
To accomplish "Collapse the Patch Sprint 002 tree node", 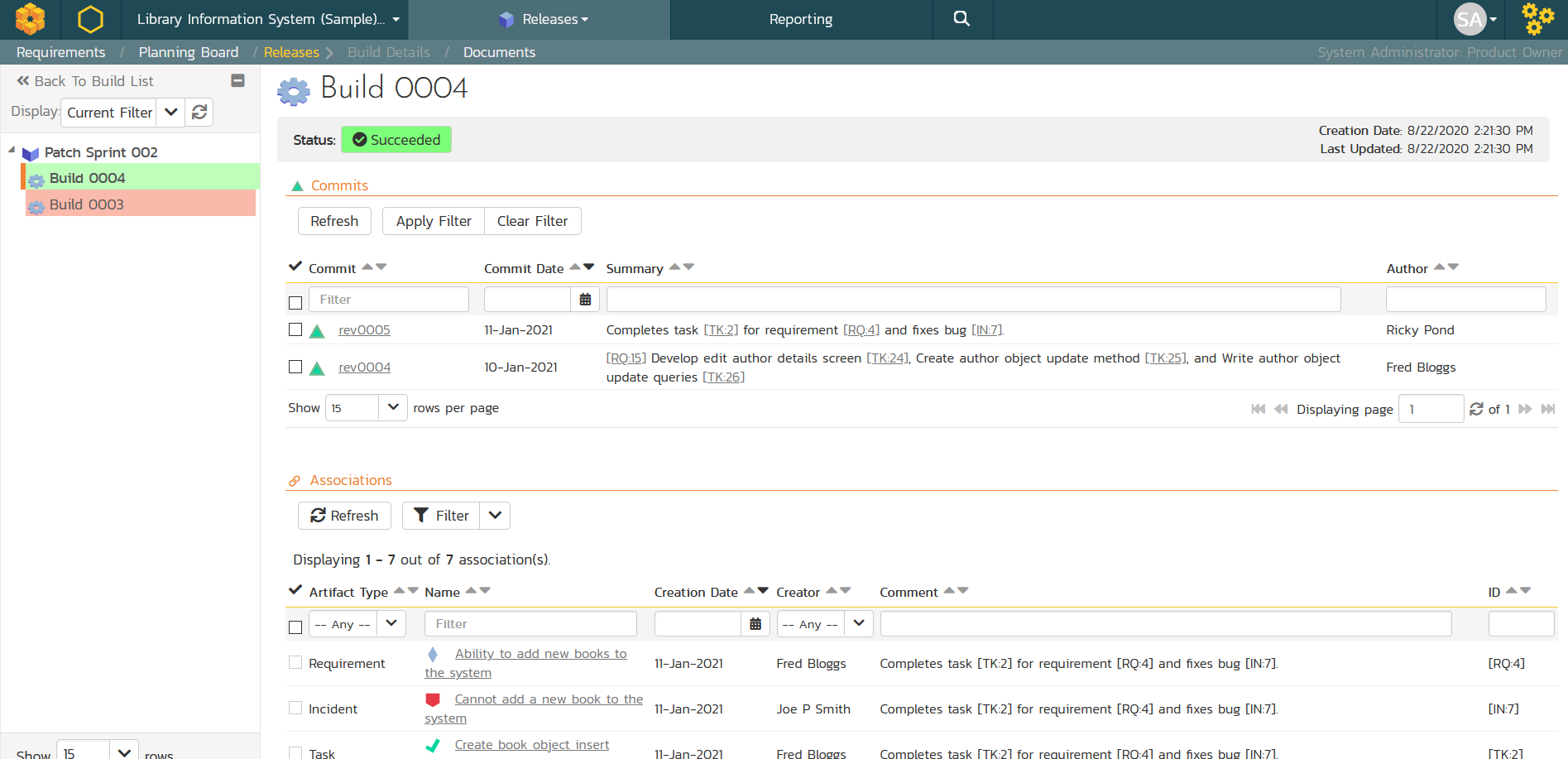I will (12, 151).
